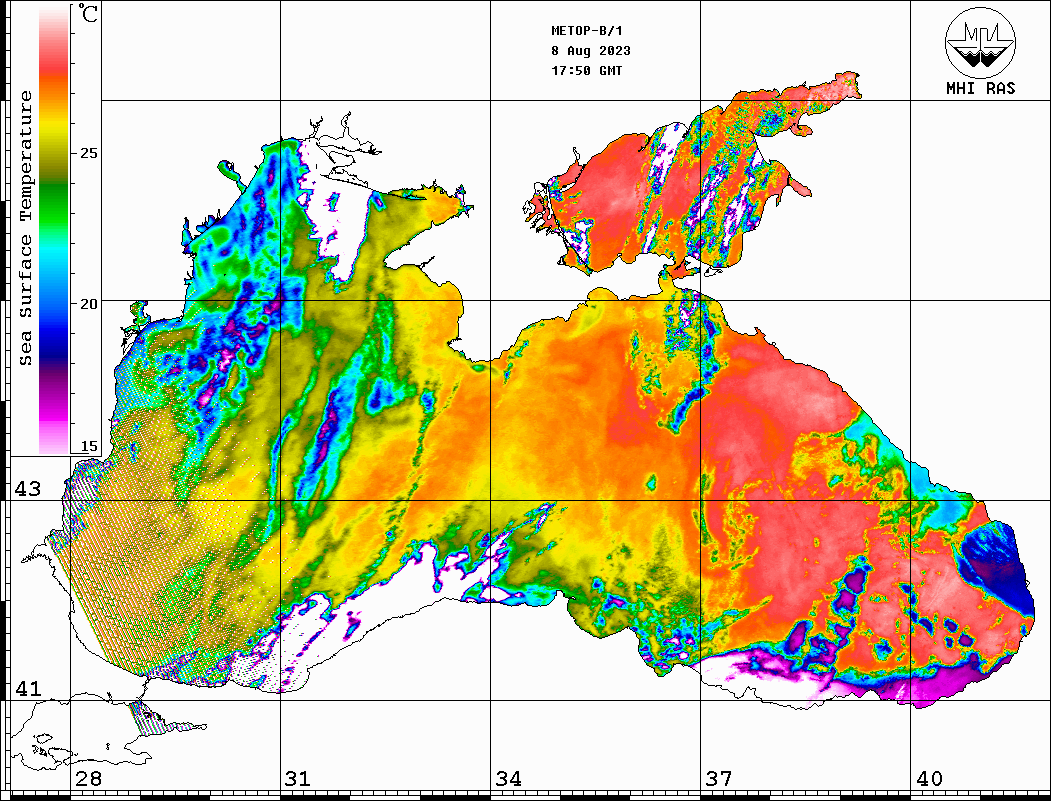
Task: Click the '8 Aug 2023' date text
Action: pyautogui.click(x=591, y=51)
